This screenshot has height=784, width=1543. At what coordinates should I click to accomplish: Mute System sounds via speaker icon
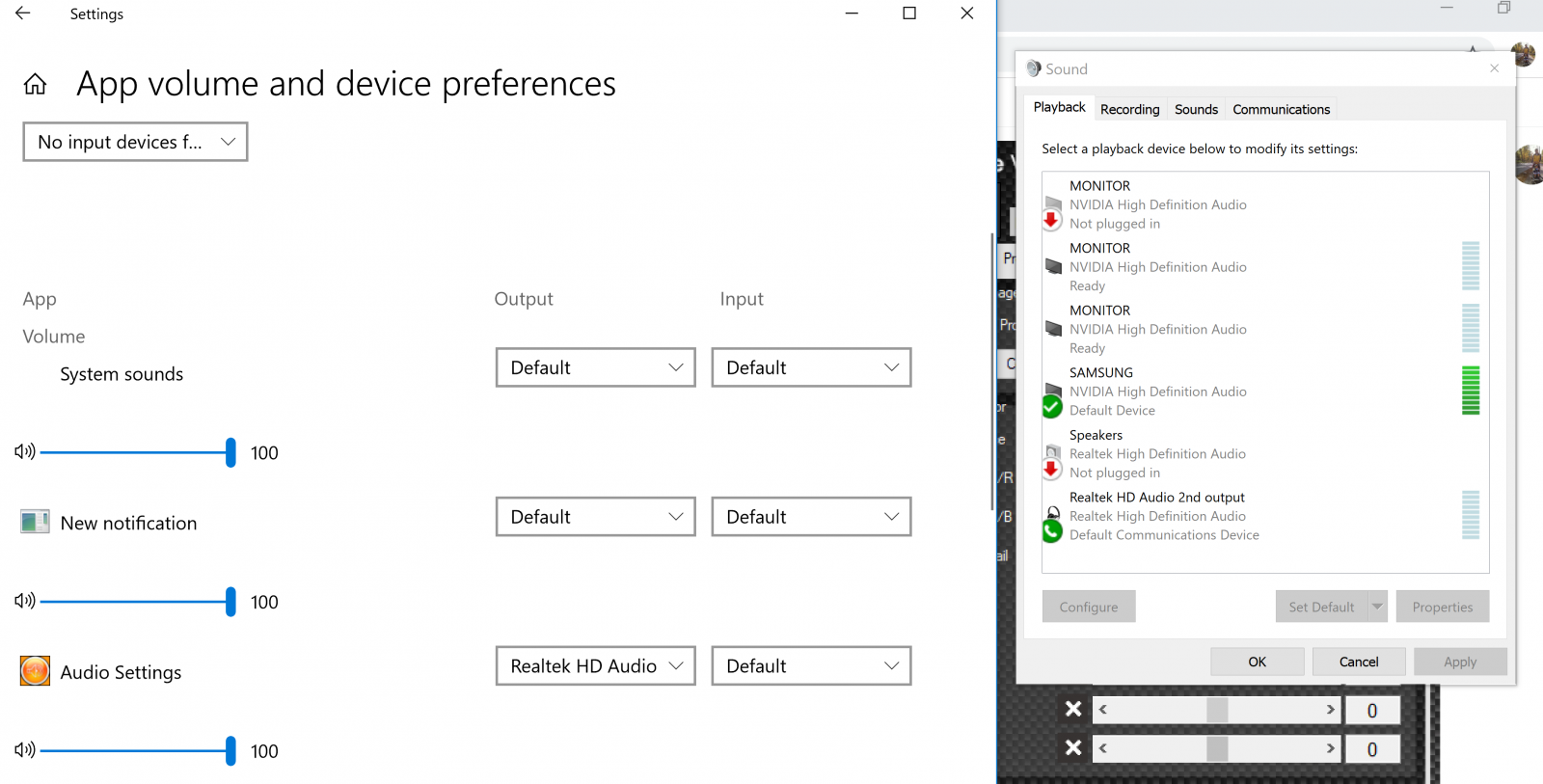(x=25, y=451)
